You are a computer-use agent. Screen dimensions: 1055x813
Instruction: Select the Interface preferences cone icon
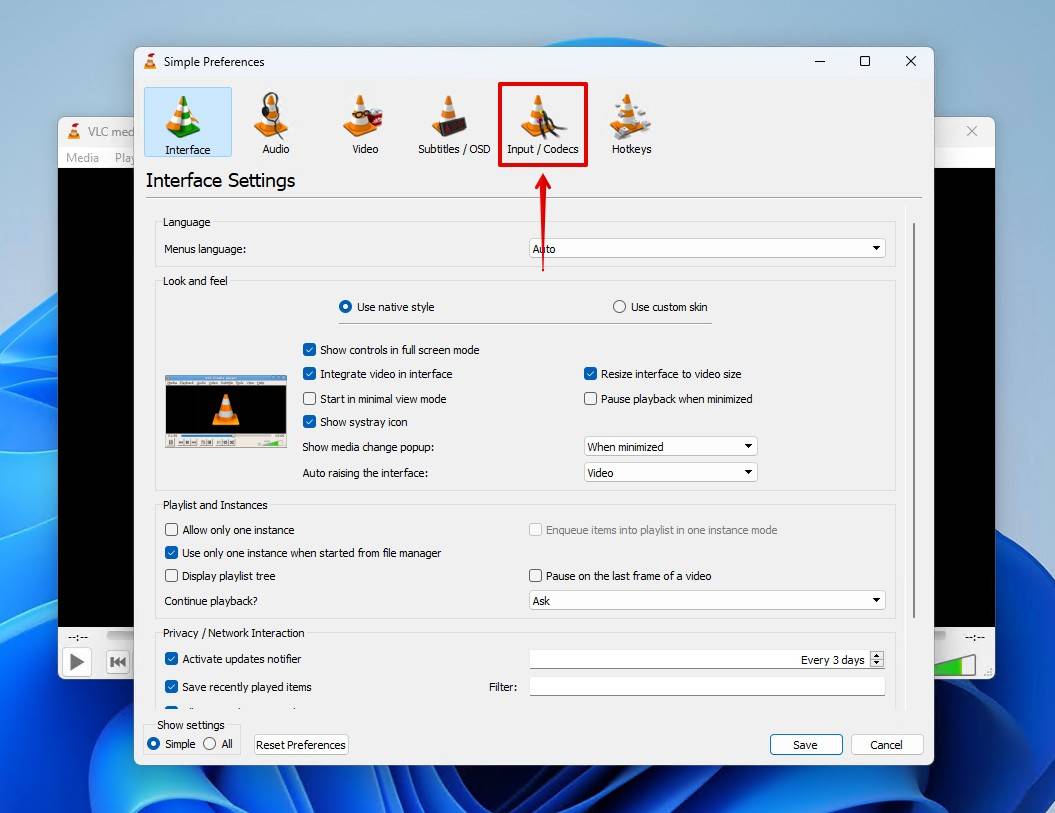[x=188, y=122]
